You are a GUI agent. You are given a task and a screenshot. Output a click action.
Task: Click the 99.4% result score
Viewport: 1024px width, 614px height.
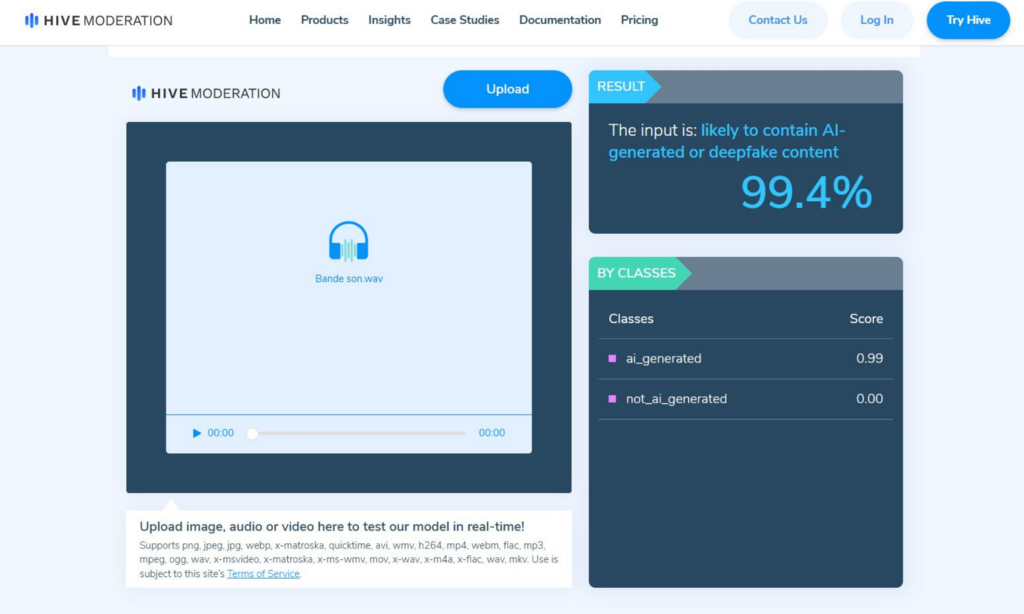(x=807, y=193)
